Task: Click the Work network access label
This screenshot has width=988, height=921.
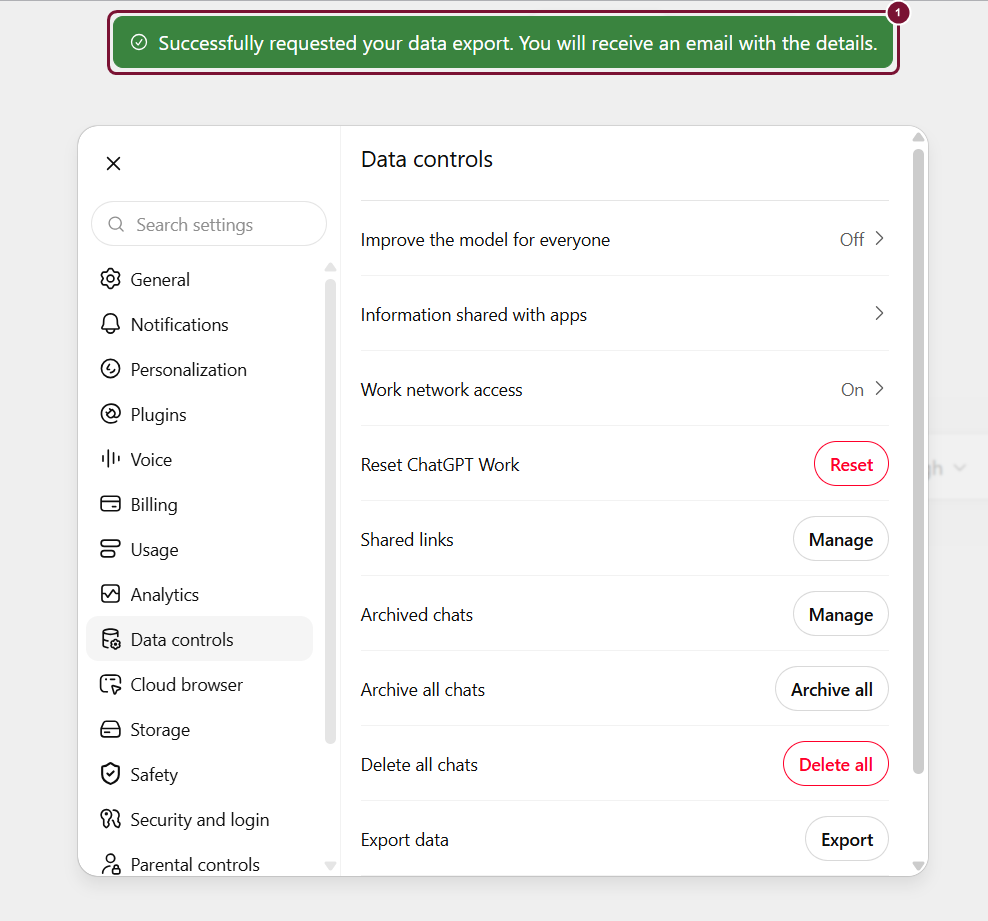Action: click(x=441, y=390)
